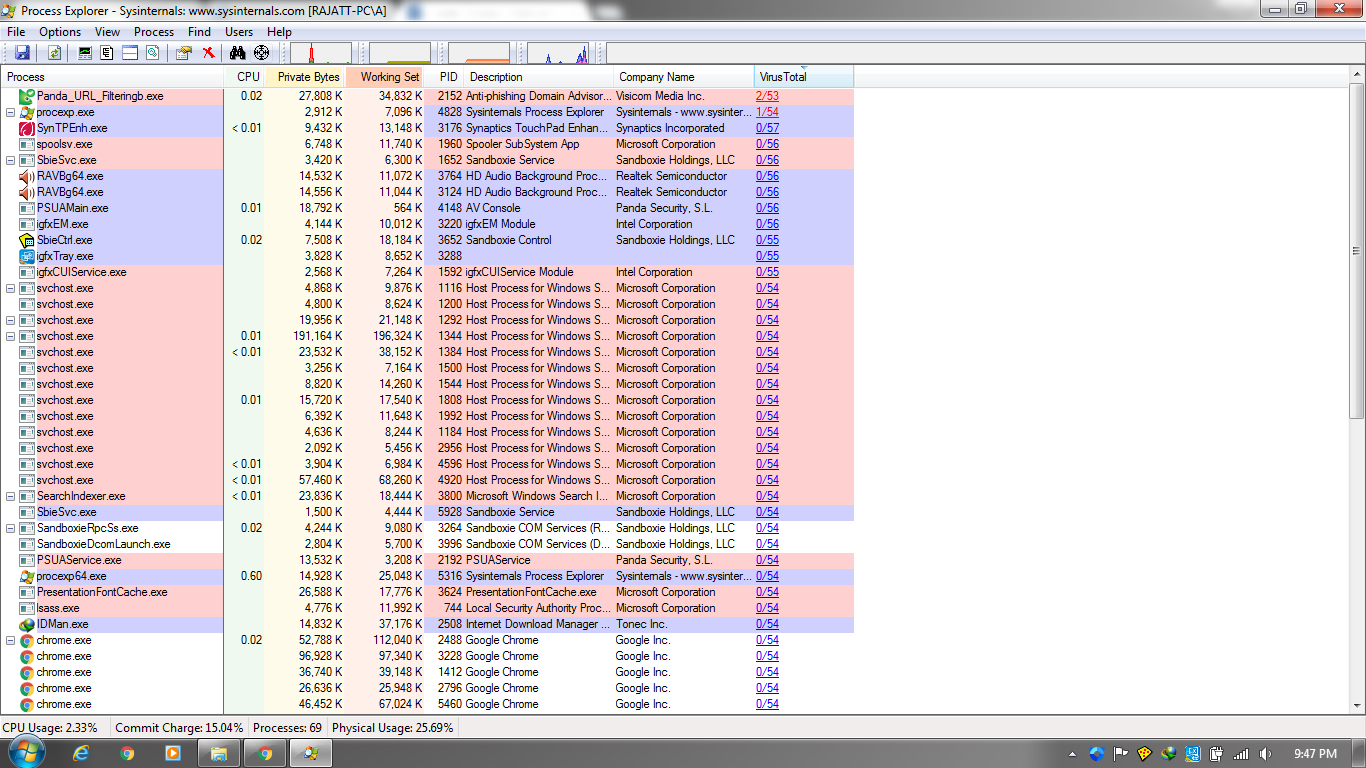
Task: Click the crosshair Find Window's Process icon
Action: pos(261,53)
